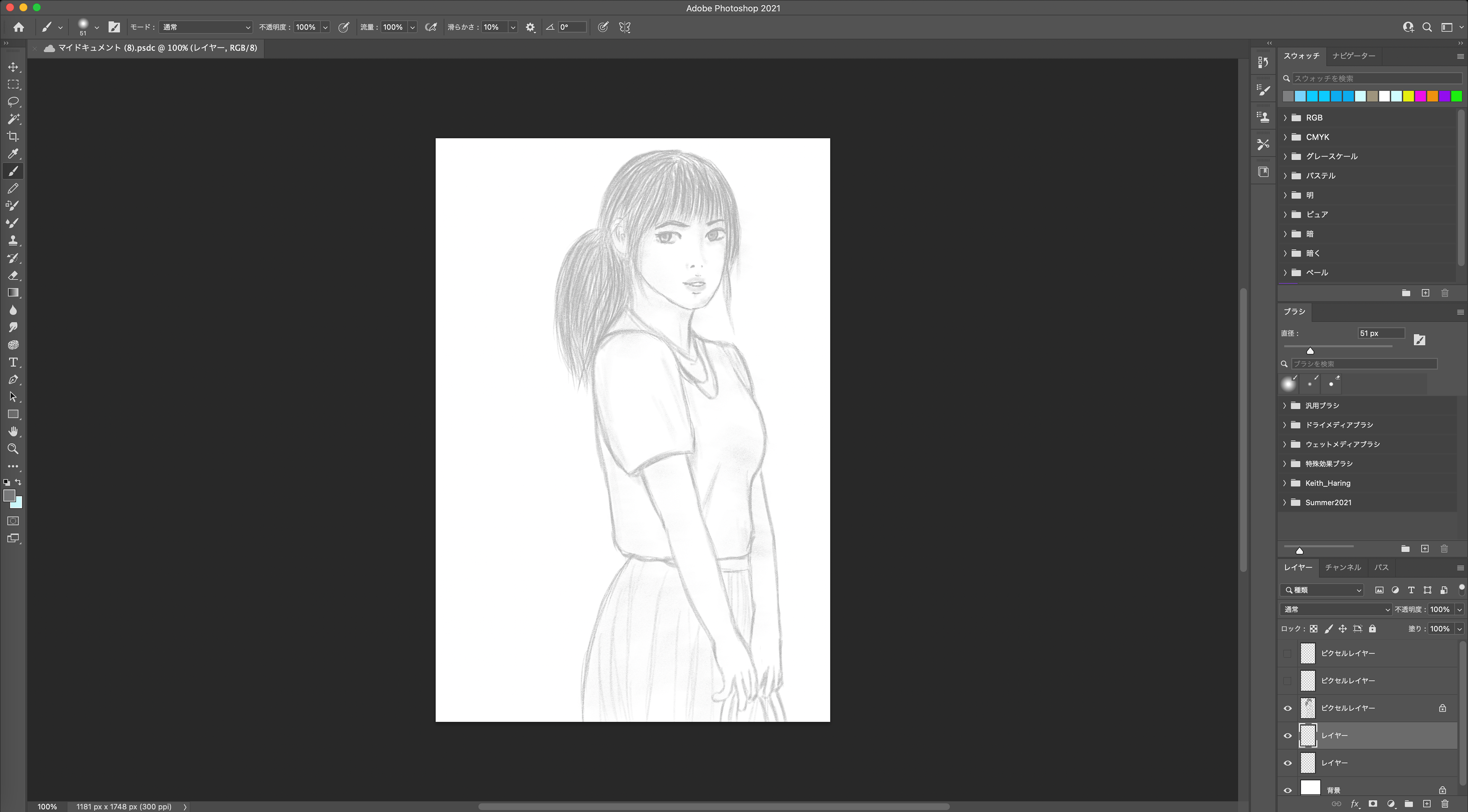Viewport: 1468px width, 812px height.
Task: Switch to the チャンネル tab
Action: [x=1343, y=567]
